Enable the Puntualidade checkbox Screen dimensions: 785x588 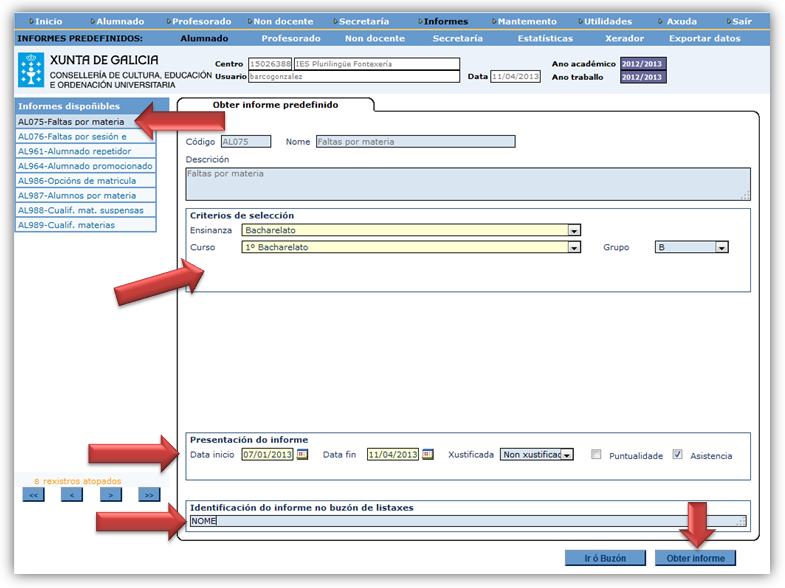click(596, 454)
